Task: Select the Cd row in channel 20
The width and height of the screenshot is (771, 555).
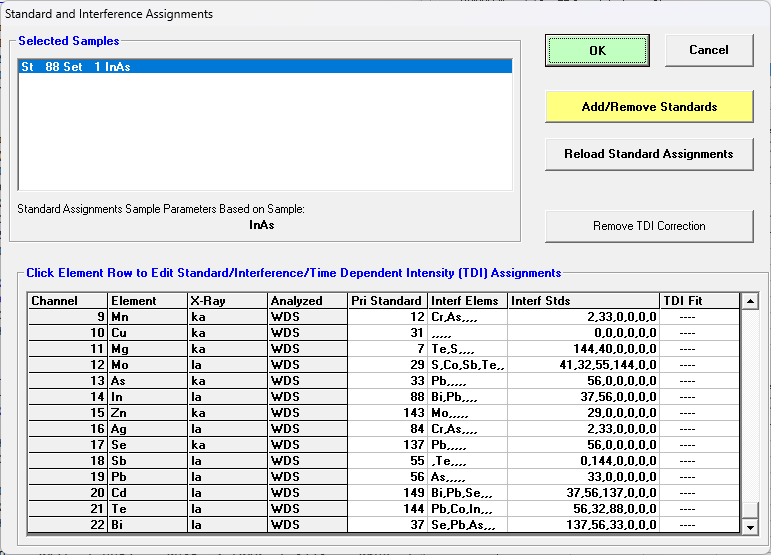Action: (x=146, y=493)
